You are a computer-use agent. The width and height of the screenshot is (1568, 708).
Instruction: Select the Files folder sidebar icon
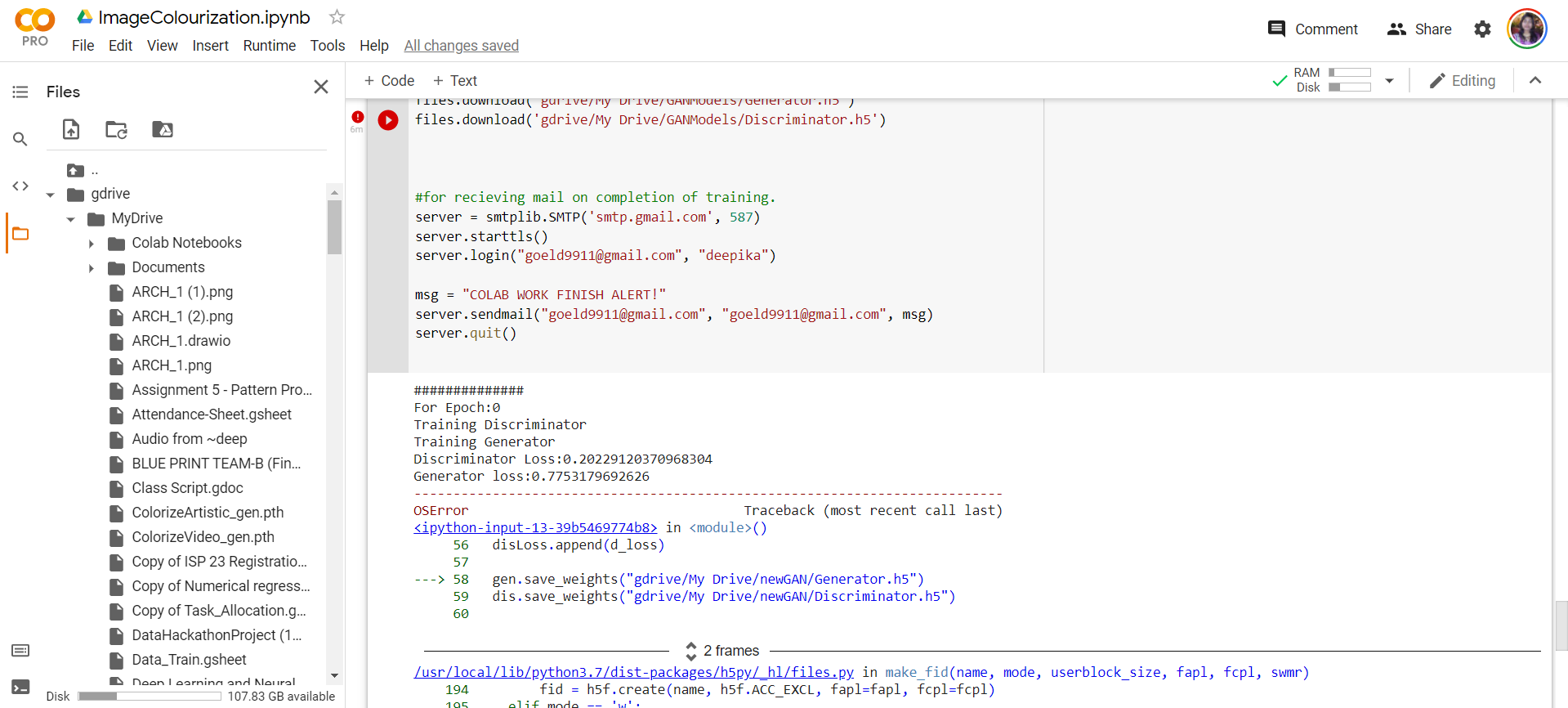(x=20, y=234)
